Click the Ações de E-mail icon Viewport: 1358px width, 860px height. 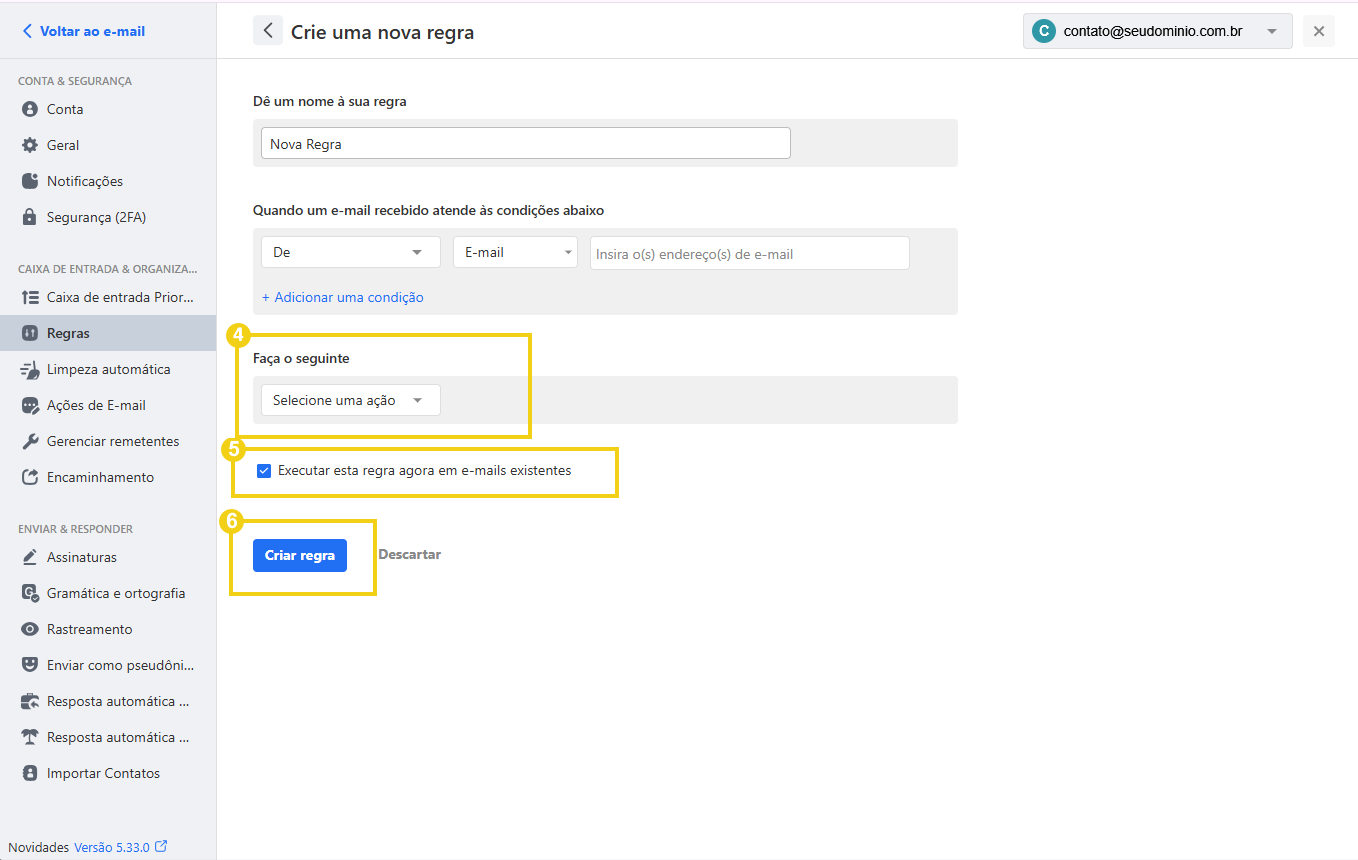29,404
